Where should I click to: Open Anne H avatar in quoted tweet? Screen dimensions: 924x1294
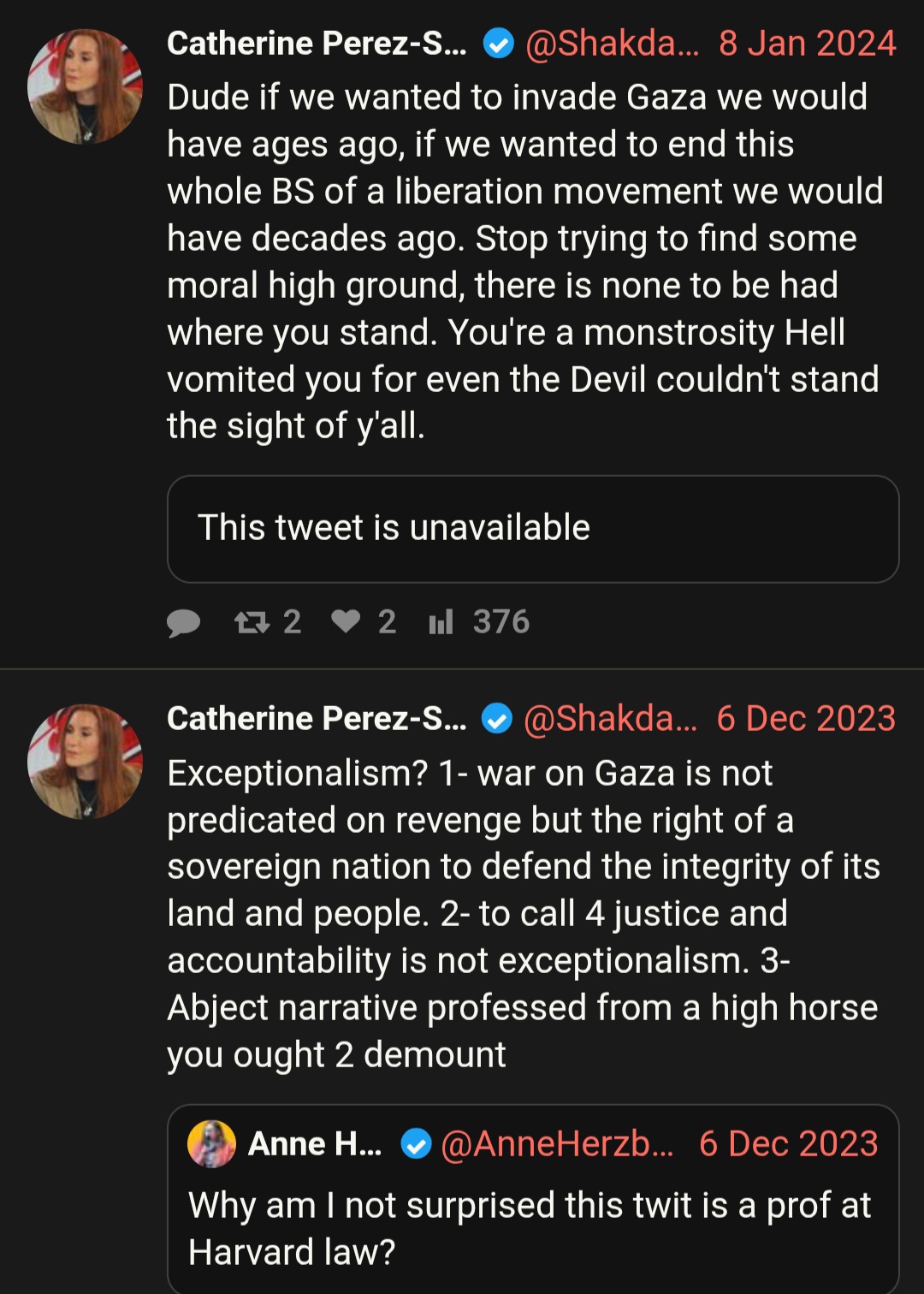pyautogui.click(x=211, y=1143)
